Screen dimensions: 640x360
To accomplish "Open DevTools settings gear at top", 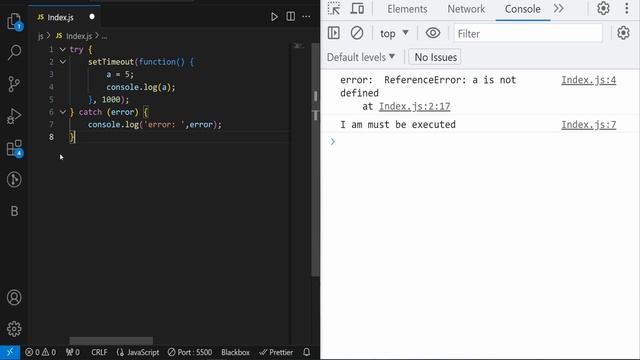I will pyautogui.click(x=603, y=9).
